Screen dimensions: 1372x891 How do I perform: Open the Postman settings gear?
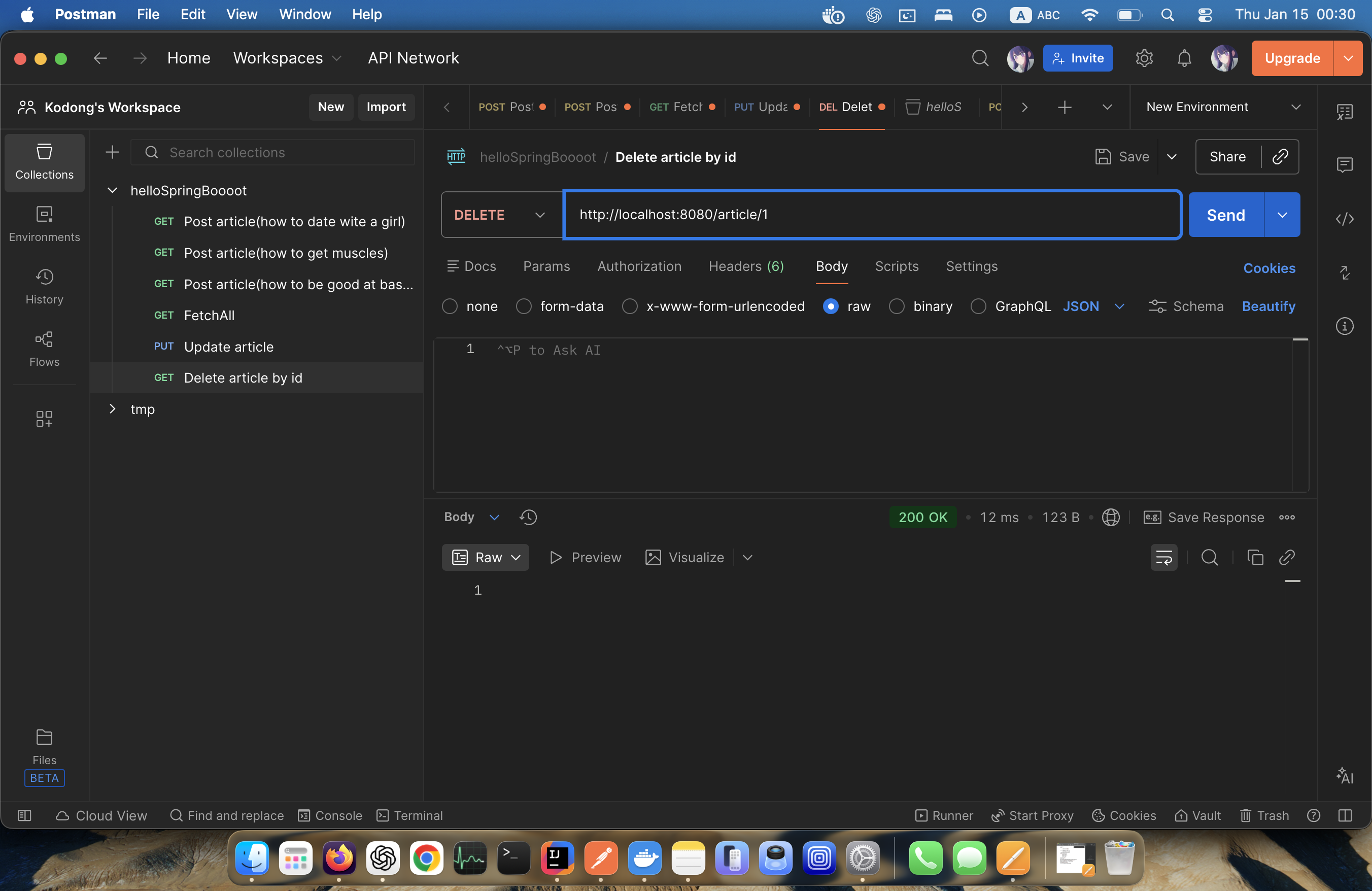[x=1144, y=58]
